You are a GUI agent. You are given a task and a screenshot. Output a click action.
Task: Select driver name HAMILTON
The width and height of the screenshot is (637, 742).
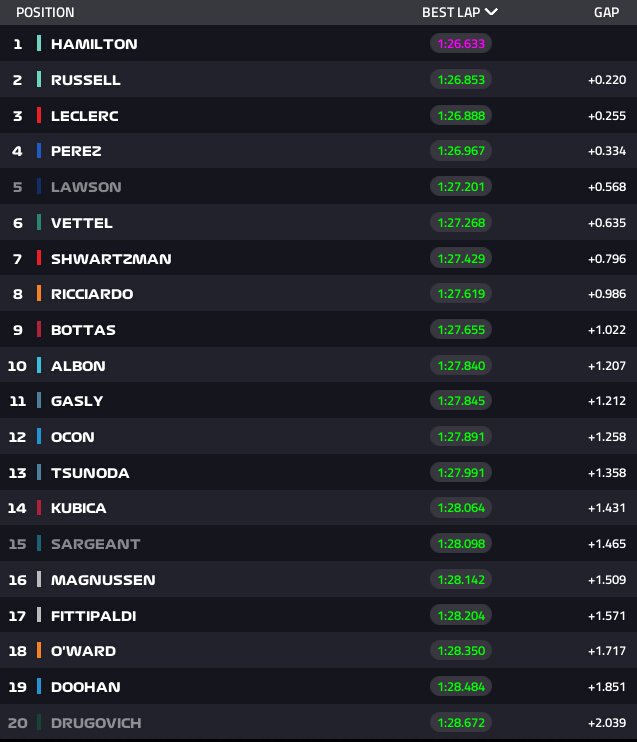(94, 44)
